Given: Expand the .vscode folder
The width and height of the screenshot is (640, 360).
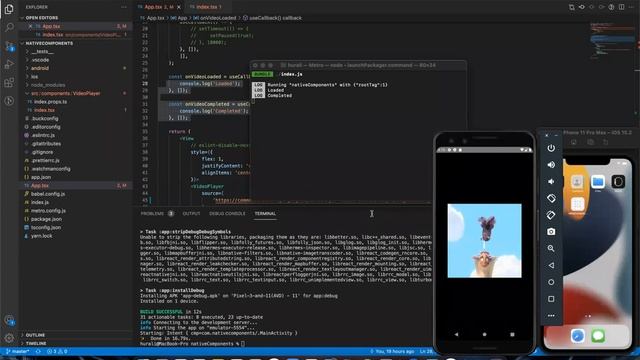Looking at the screenshot, I should [40, 60].
